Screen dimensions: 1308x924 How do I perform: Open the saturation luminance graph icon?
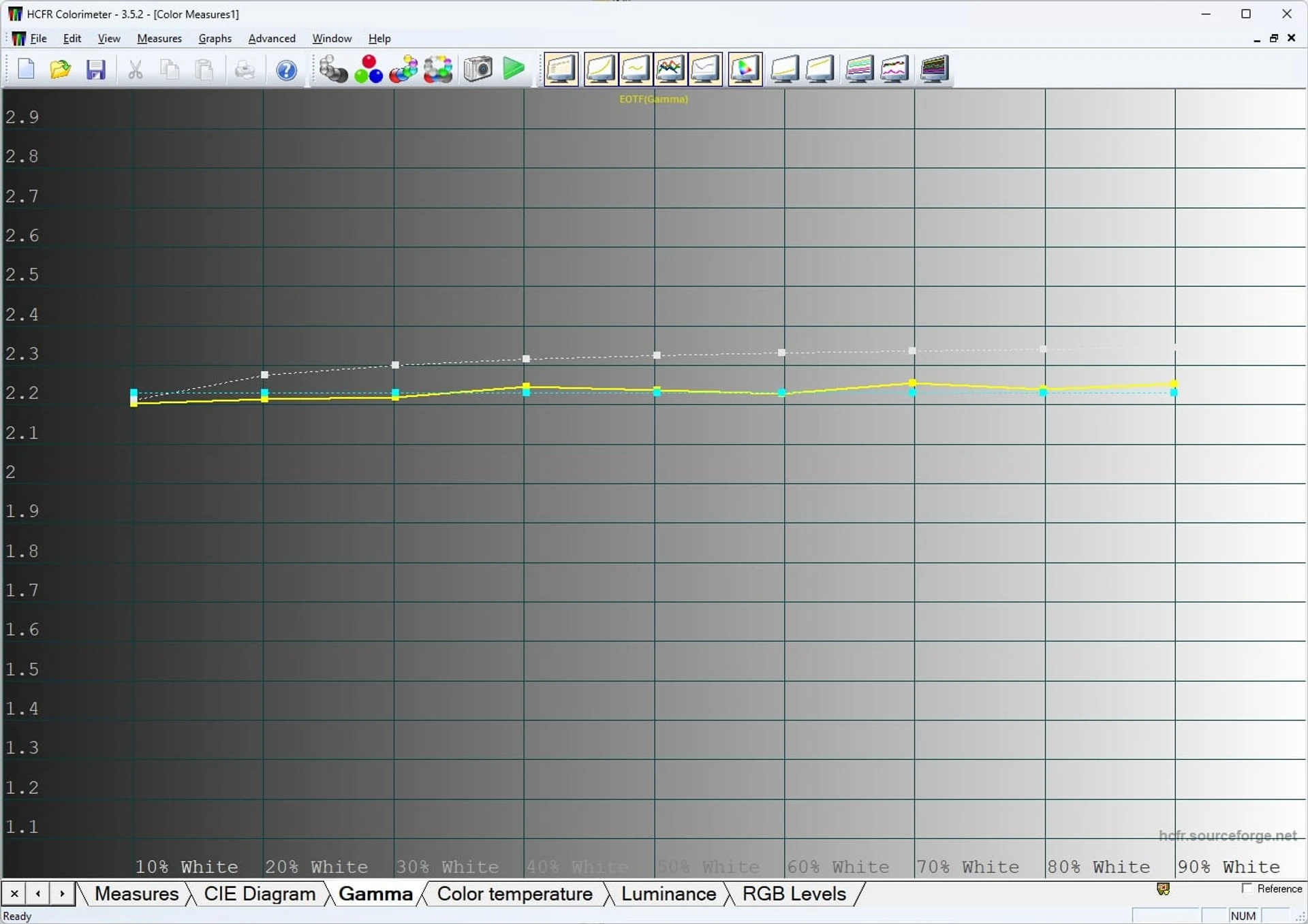(859, 69)
